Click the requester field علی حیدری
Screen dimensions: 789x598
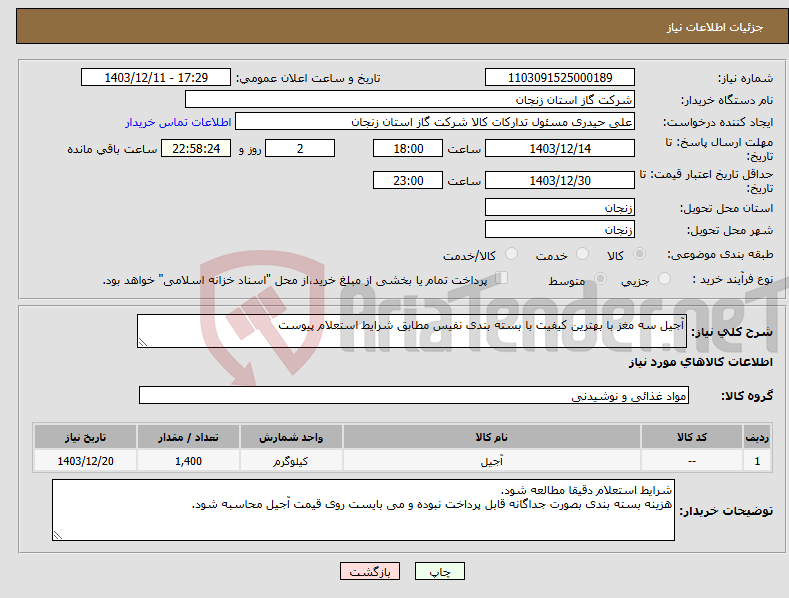[435, 122]
